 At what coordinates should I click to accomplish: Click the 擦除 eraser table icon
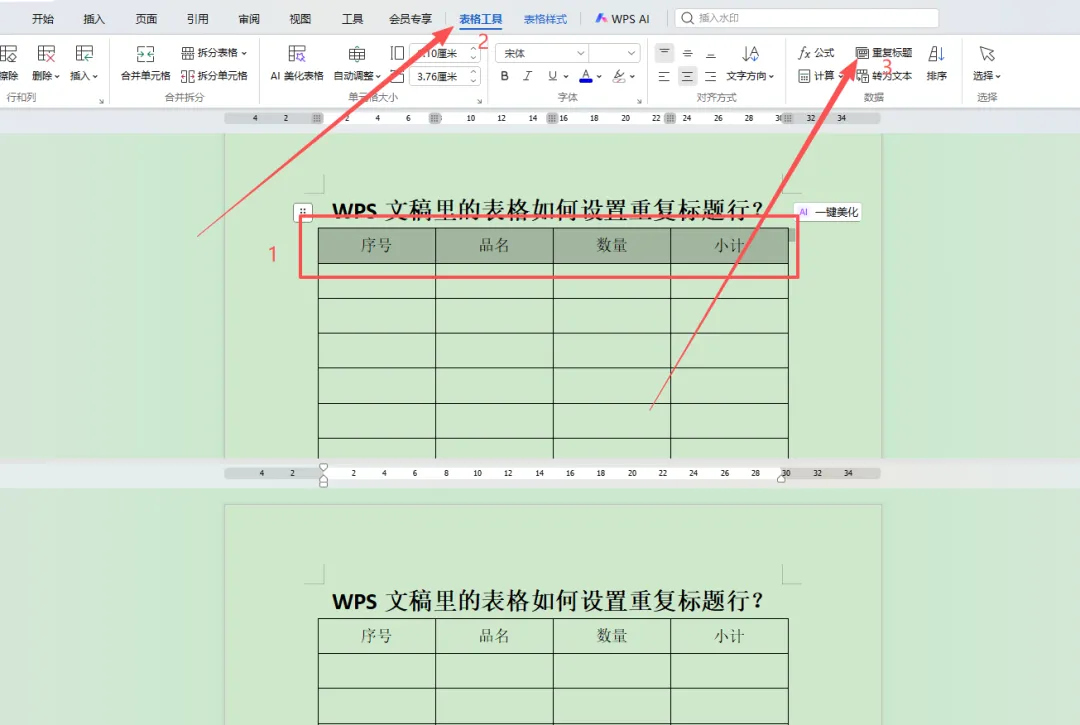tap(8, 54)
